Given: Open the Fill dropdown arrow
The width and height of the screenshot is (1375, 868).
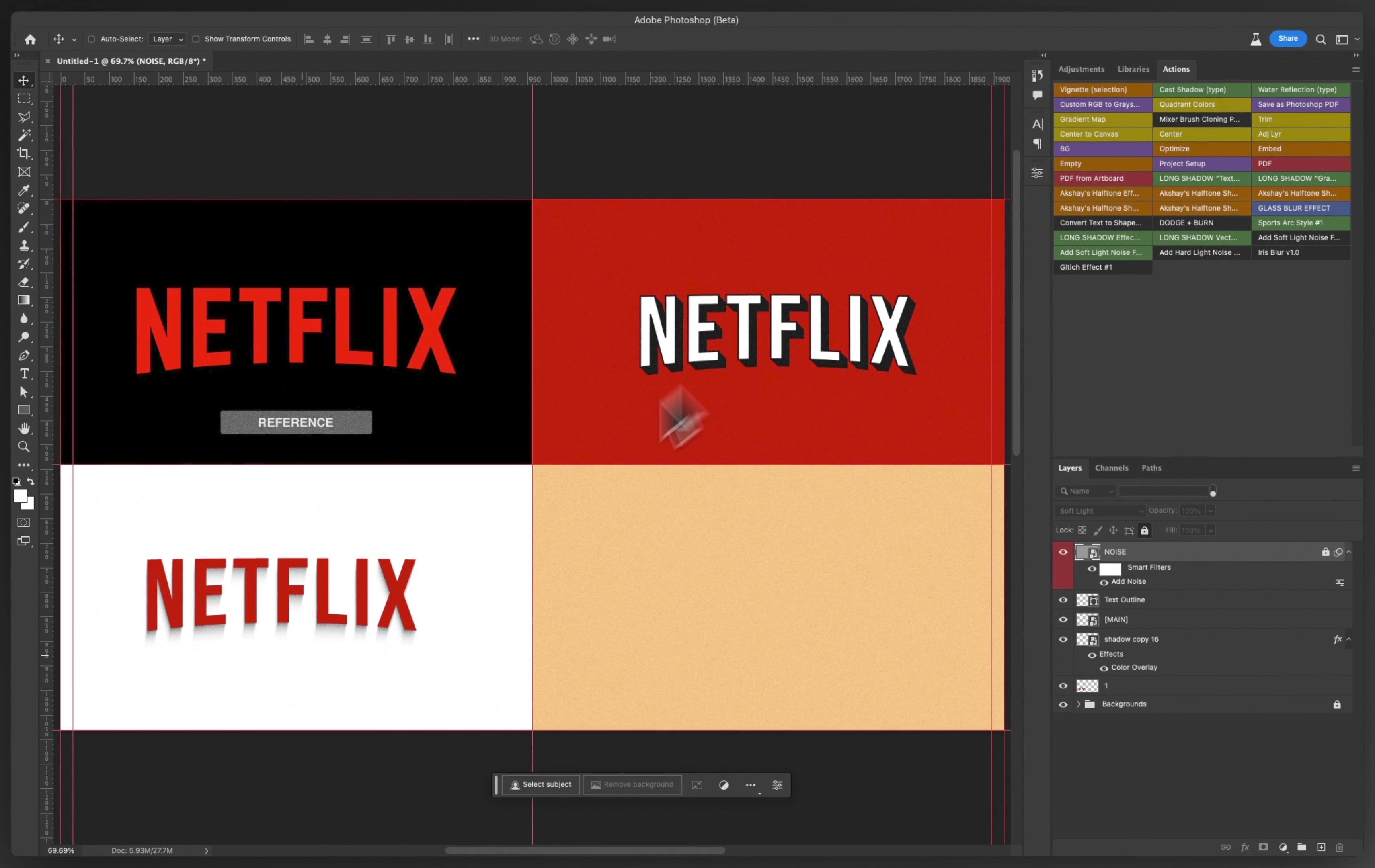Looking at the screenshot, I should [x=1210, y=531].
